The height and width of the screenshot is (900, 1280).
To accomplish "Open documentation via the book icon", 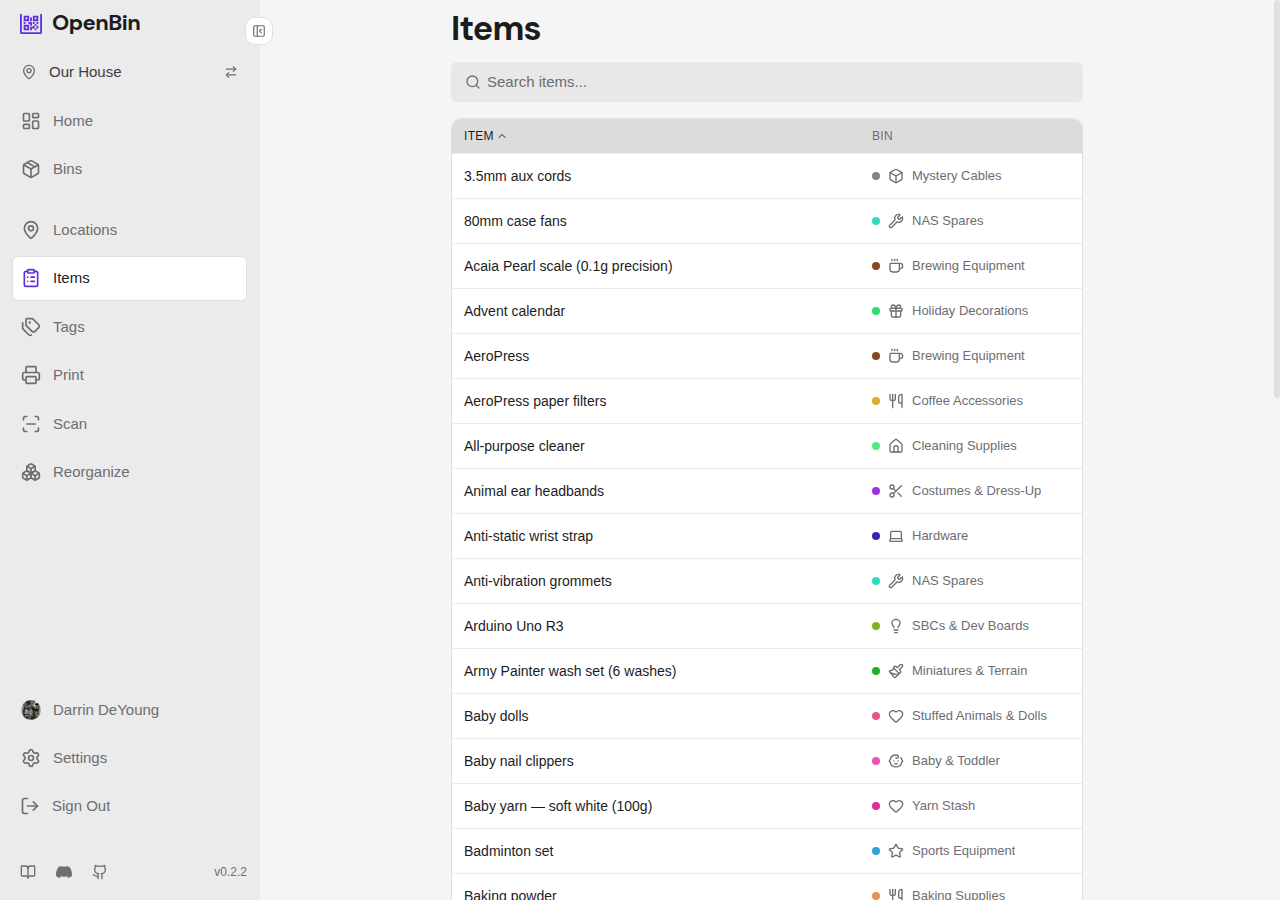I will (28, 872).
